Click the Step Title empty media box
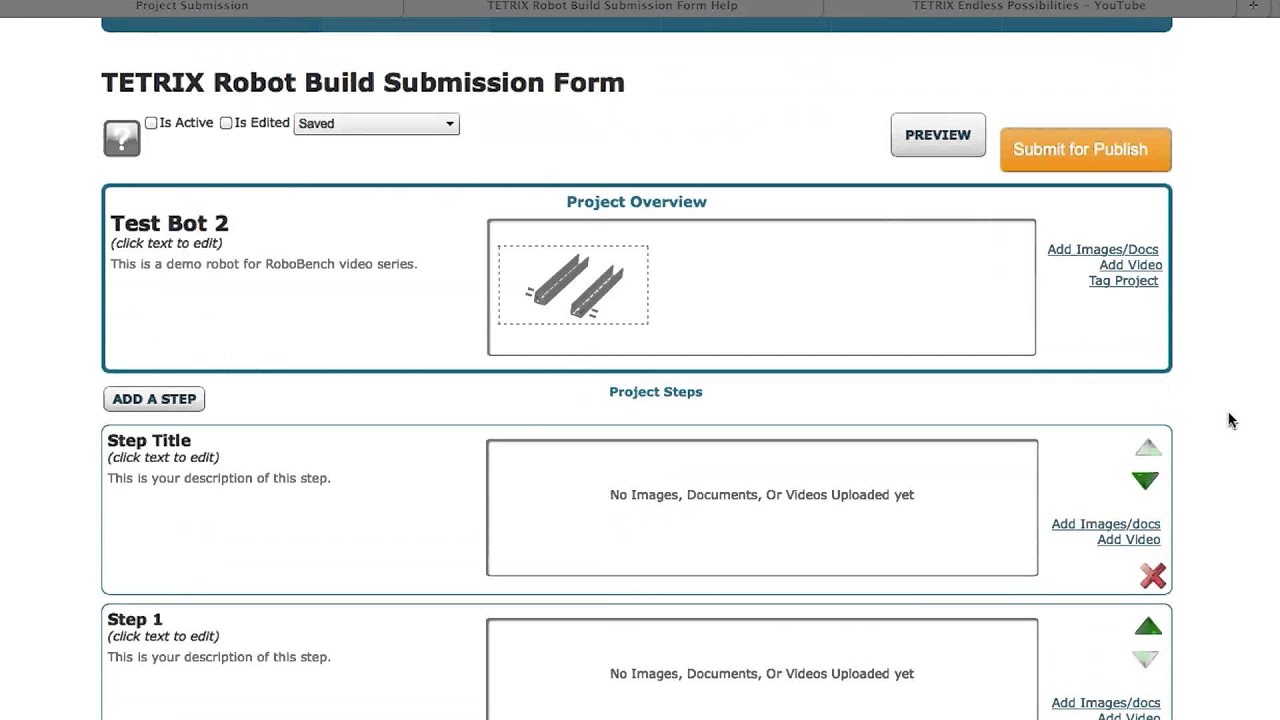The width and height of the screenshot is (1280, 720). click(x=762, y=508)
